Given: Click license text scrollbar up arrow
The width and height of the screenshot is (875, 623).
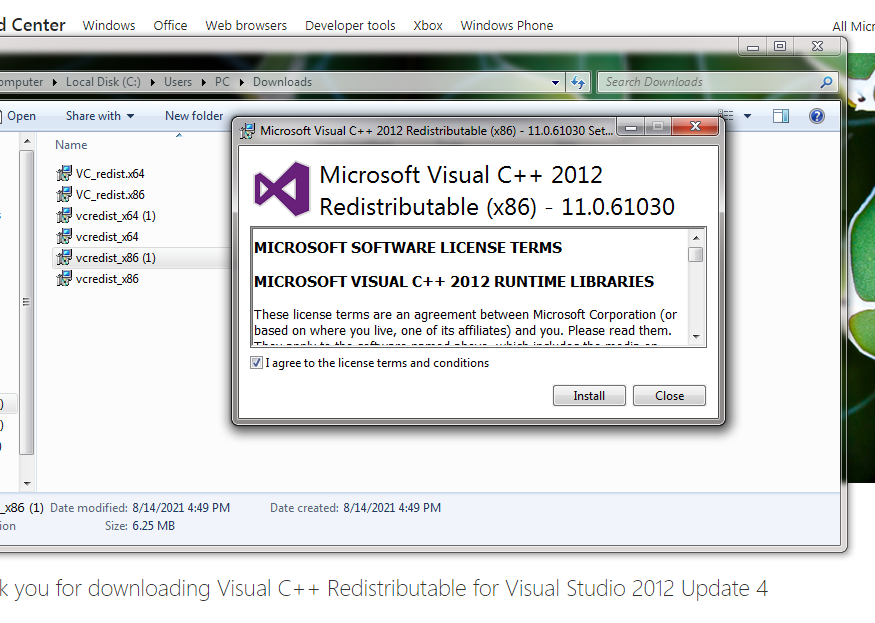Looking at the screenshot, I should coord(696,238).
